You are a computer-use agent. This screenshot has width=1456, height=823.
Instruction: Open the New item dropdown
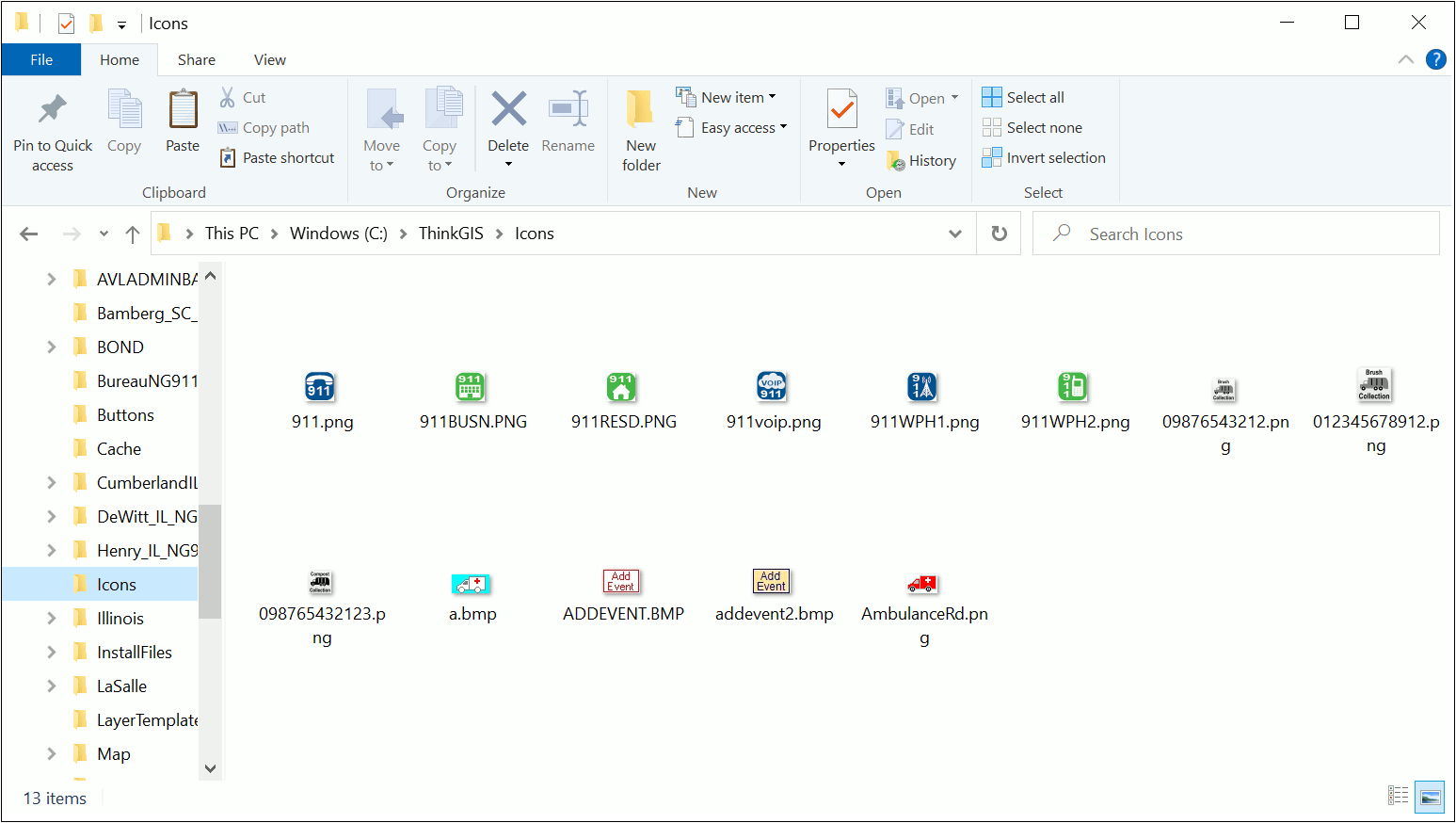(727, 97)
